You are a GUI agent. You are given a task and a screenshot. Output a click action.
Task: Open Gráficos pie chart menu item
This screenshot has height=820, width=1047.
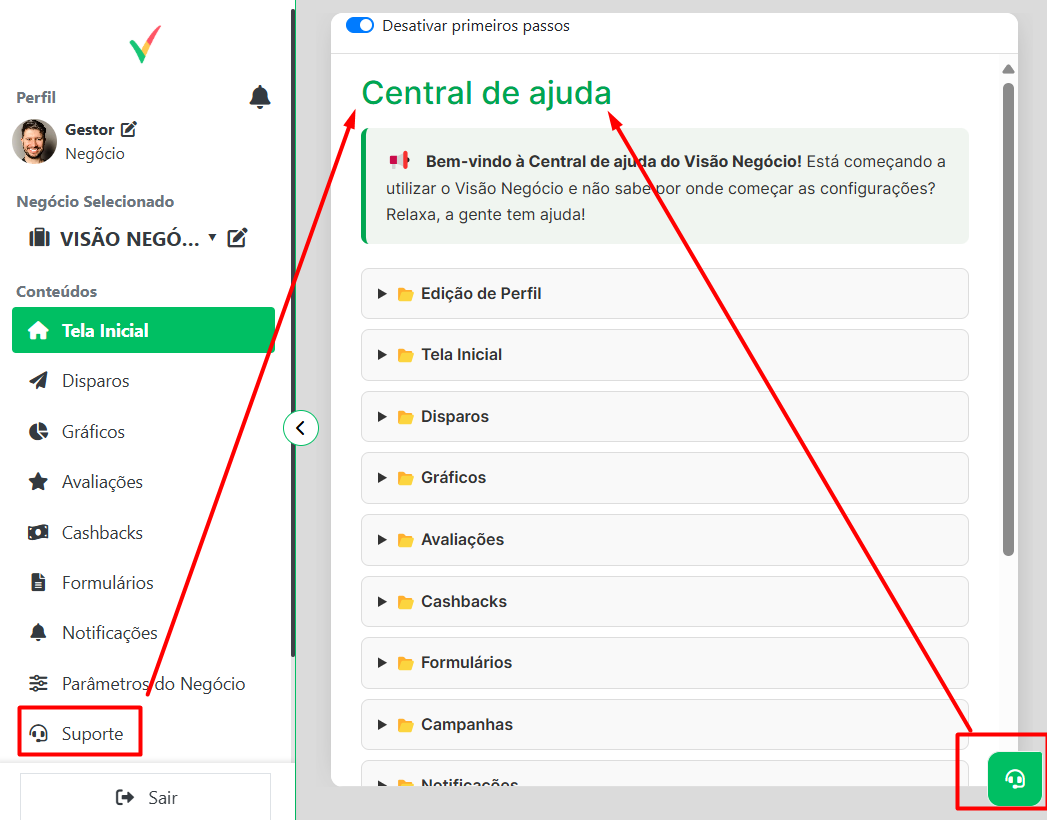[x=93, y=432]
